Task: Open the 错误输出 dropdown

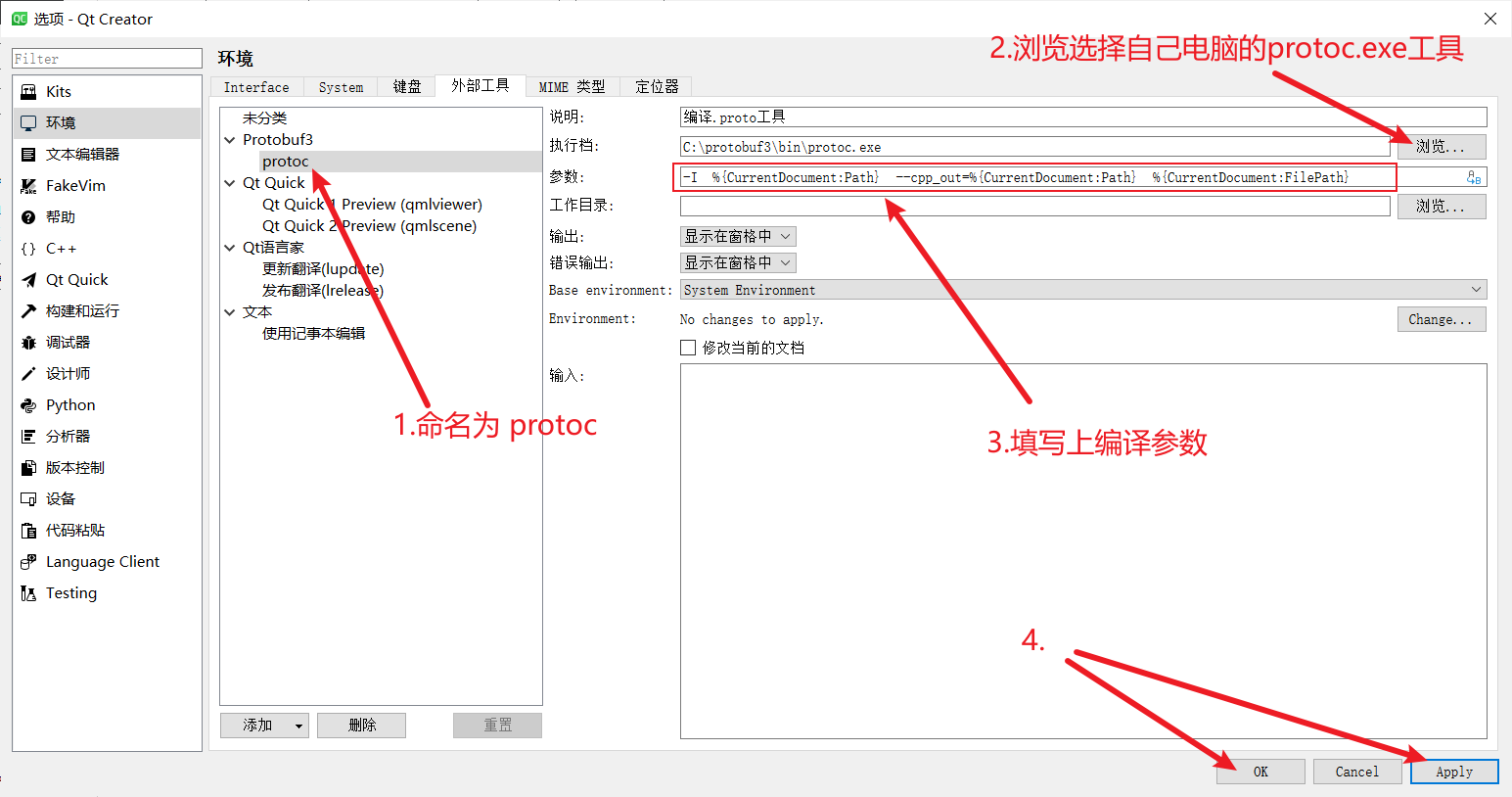Action: (738, 262)
